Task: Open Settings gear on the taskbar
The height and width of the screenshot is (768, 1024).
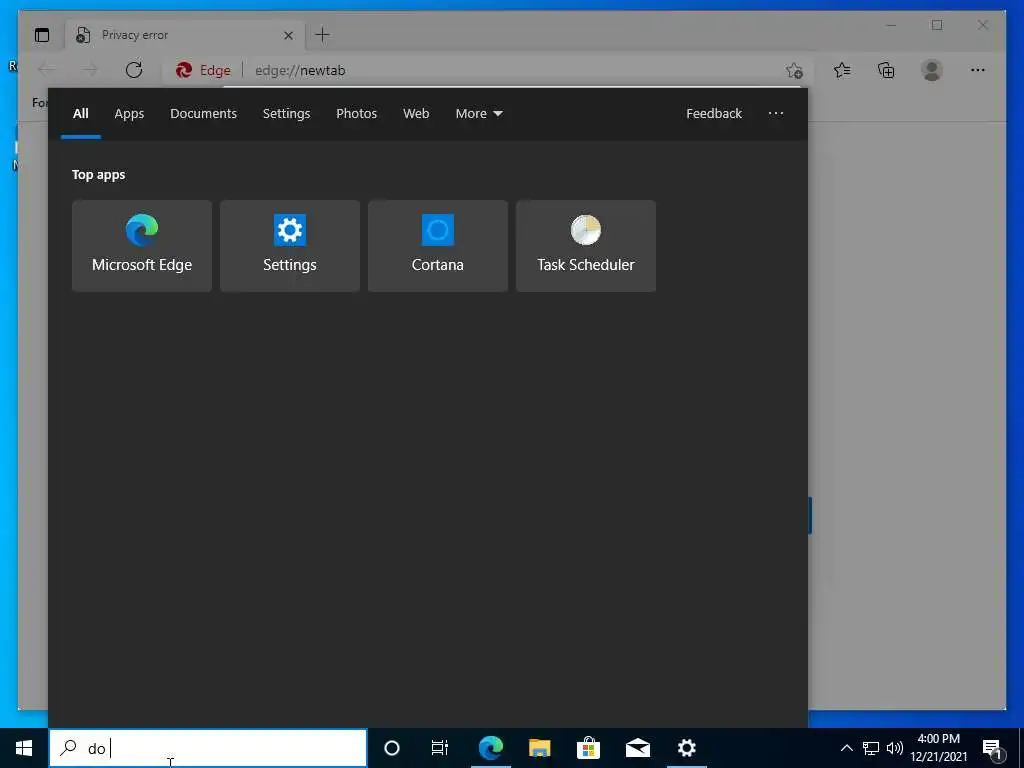Action: coord(686,748)
